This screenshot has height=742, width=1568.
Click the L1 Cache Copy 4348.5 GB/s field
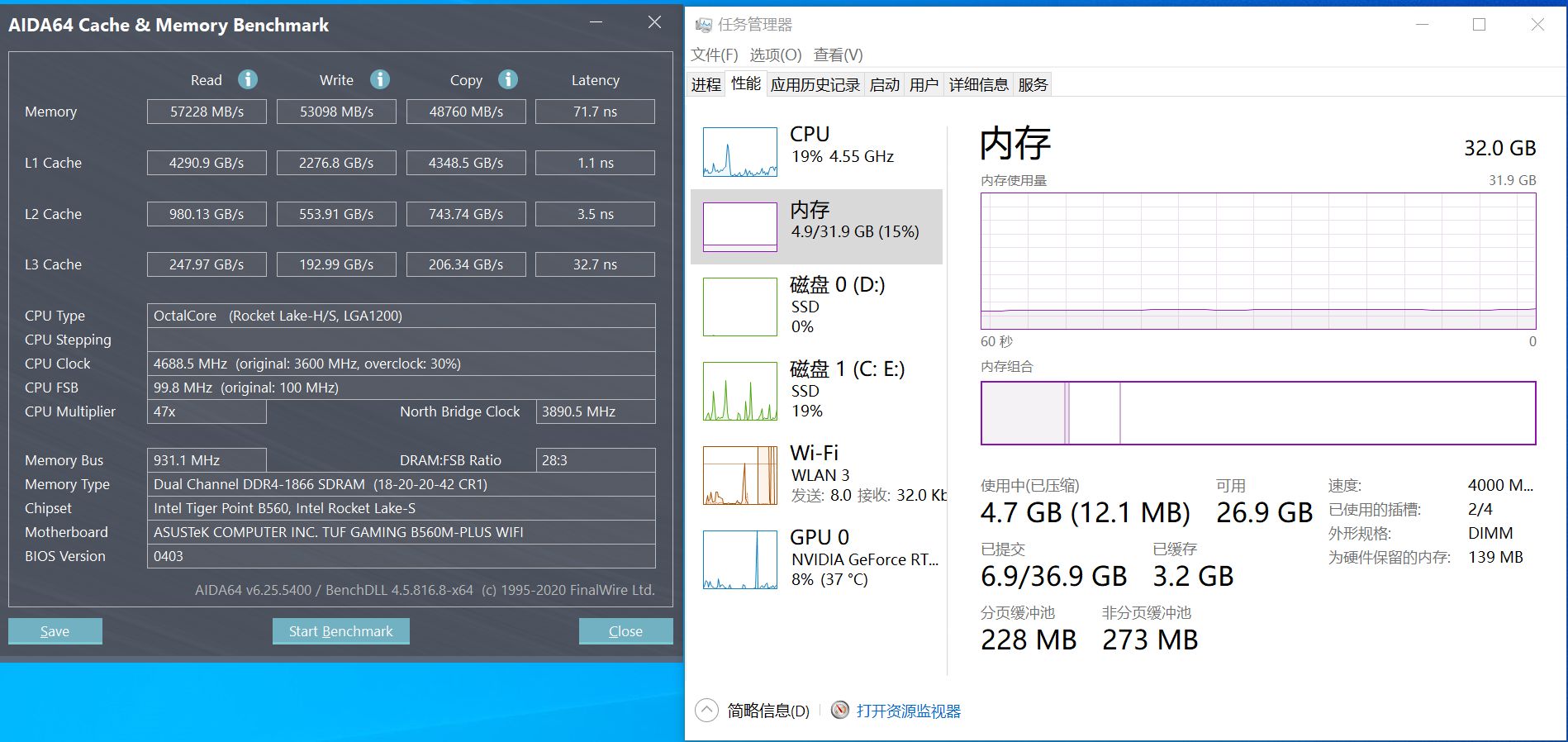tap(466, 163)
